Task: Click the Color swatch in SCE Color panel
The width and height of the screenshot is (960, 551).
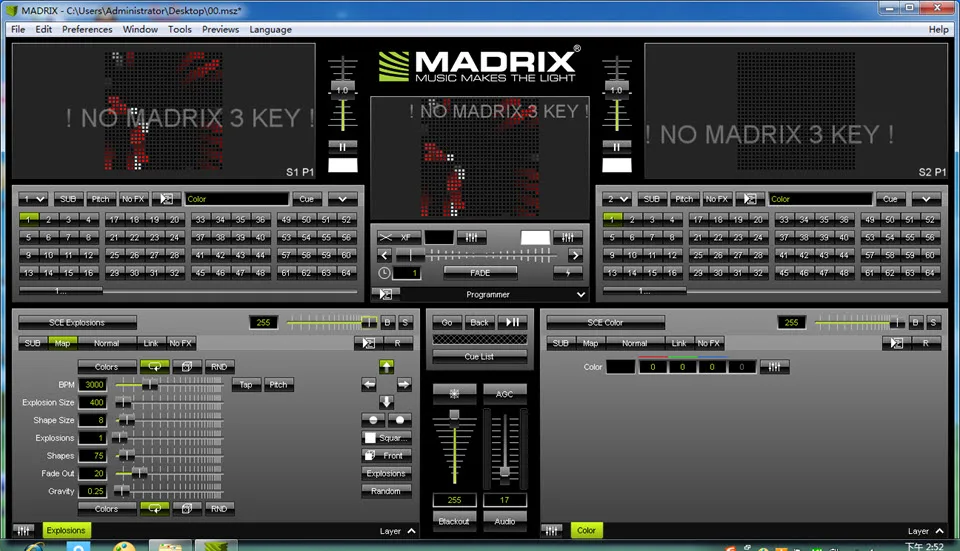Action: click(621, 367)
